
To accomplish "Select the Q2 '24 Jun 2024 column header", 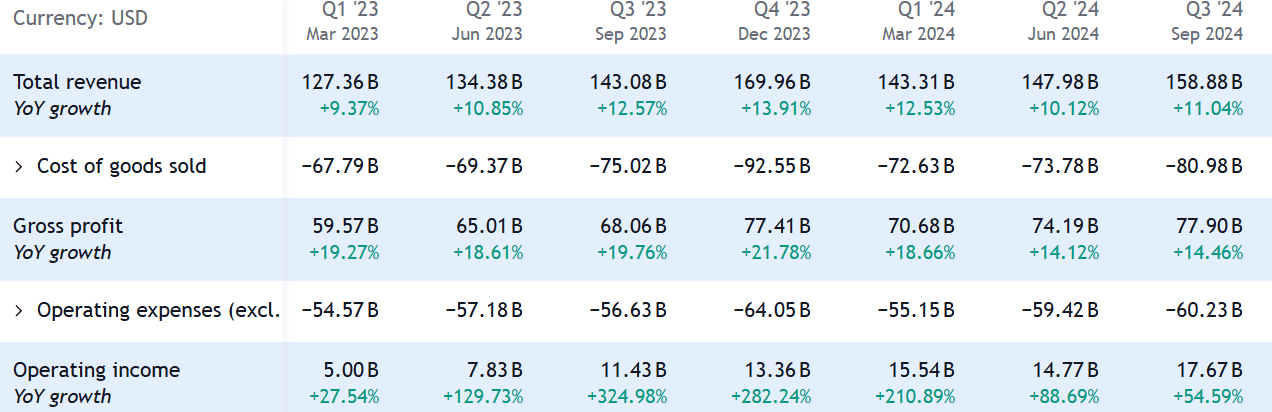I will click(x=1063, y=22).
